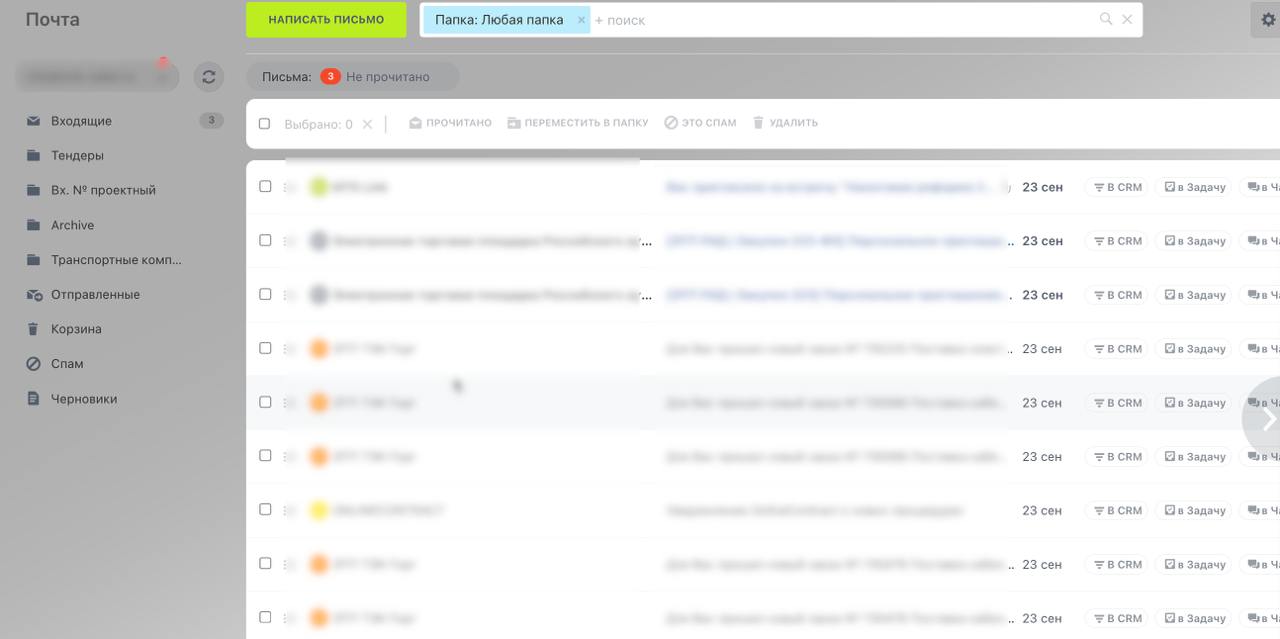Screen dimensions: 1280x639
Task: Open mail settings via the gear icon
Action: pos(1268,20)
